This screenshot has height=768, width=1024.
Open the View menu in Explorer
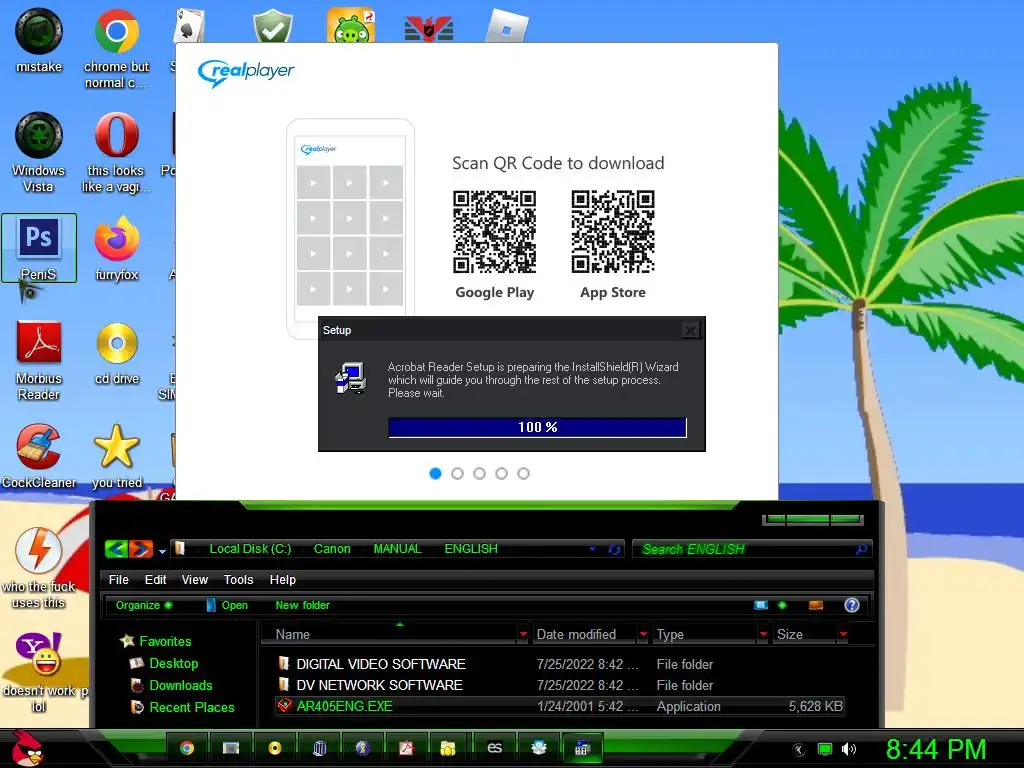point(195,579)
